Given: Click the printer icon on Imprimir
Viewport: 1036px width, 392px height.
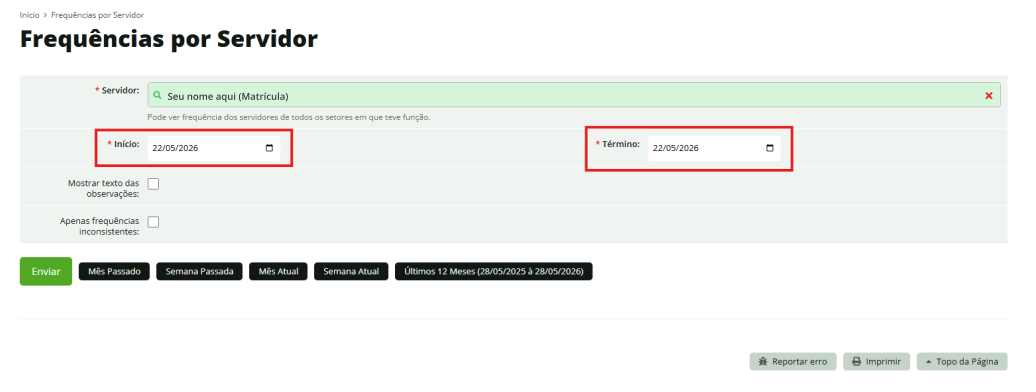Looking at the screenshot, I should click(x=856, y=362).
